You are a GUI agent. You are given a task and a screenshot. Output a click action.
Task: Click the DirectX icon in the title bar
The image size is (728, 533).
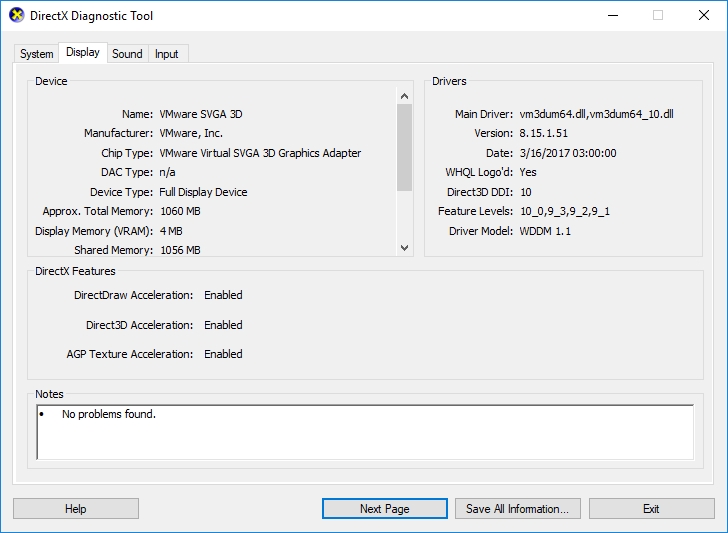(x=17, y=16)
